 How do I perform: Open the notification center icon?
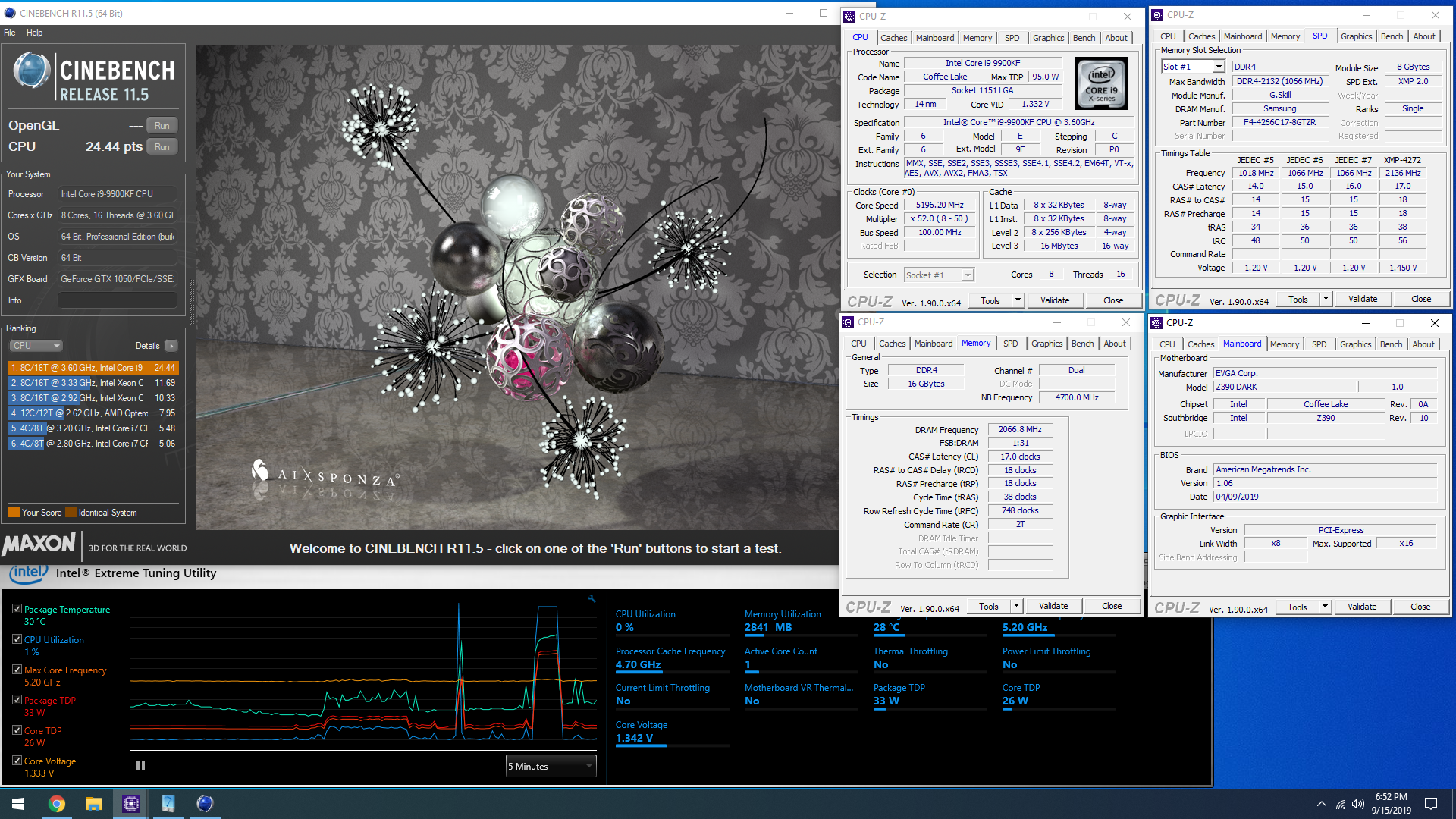click(x=1431, y=804)
